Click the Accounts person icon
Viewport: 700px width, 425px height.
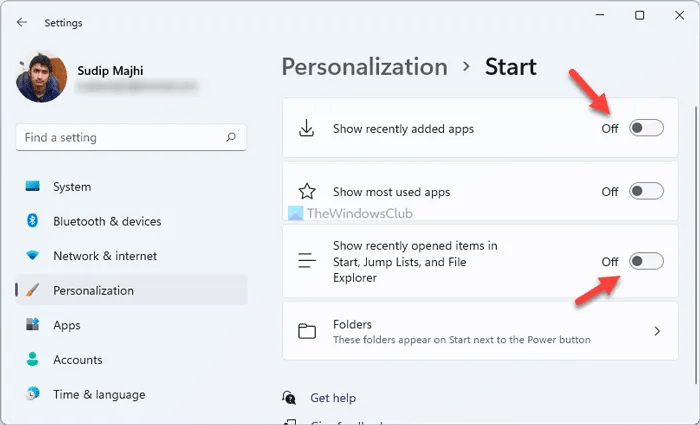click(33, 359)
